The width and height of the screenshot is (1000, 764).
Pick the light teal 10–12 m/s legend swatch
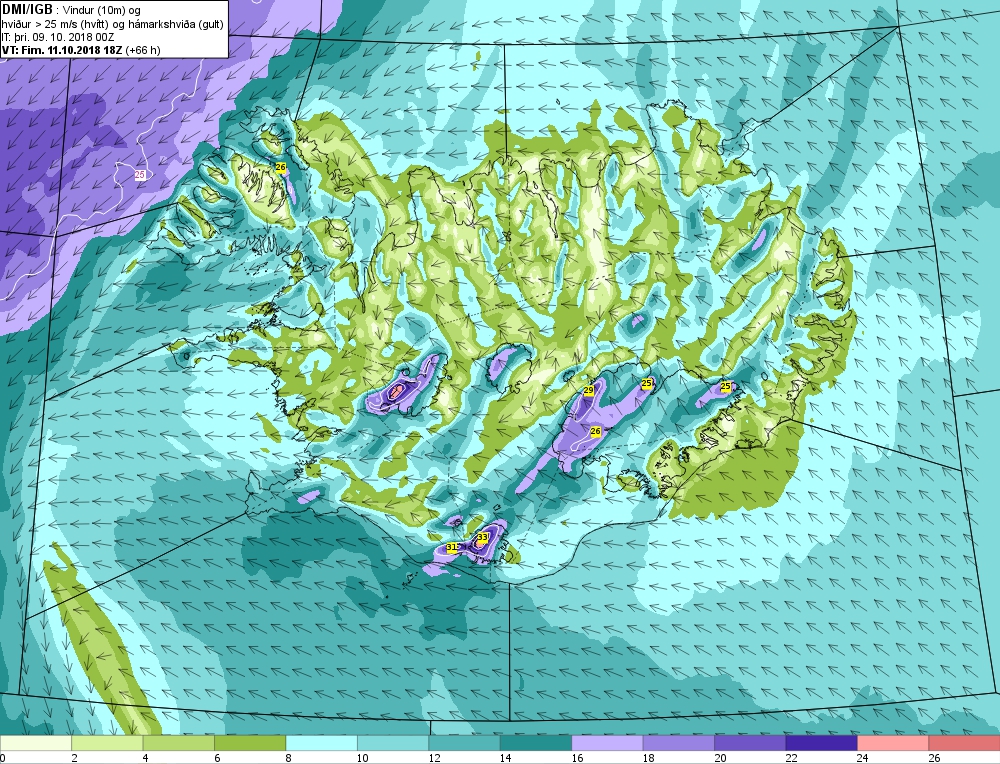(393, 743)
